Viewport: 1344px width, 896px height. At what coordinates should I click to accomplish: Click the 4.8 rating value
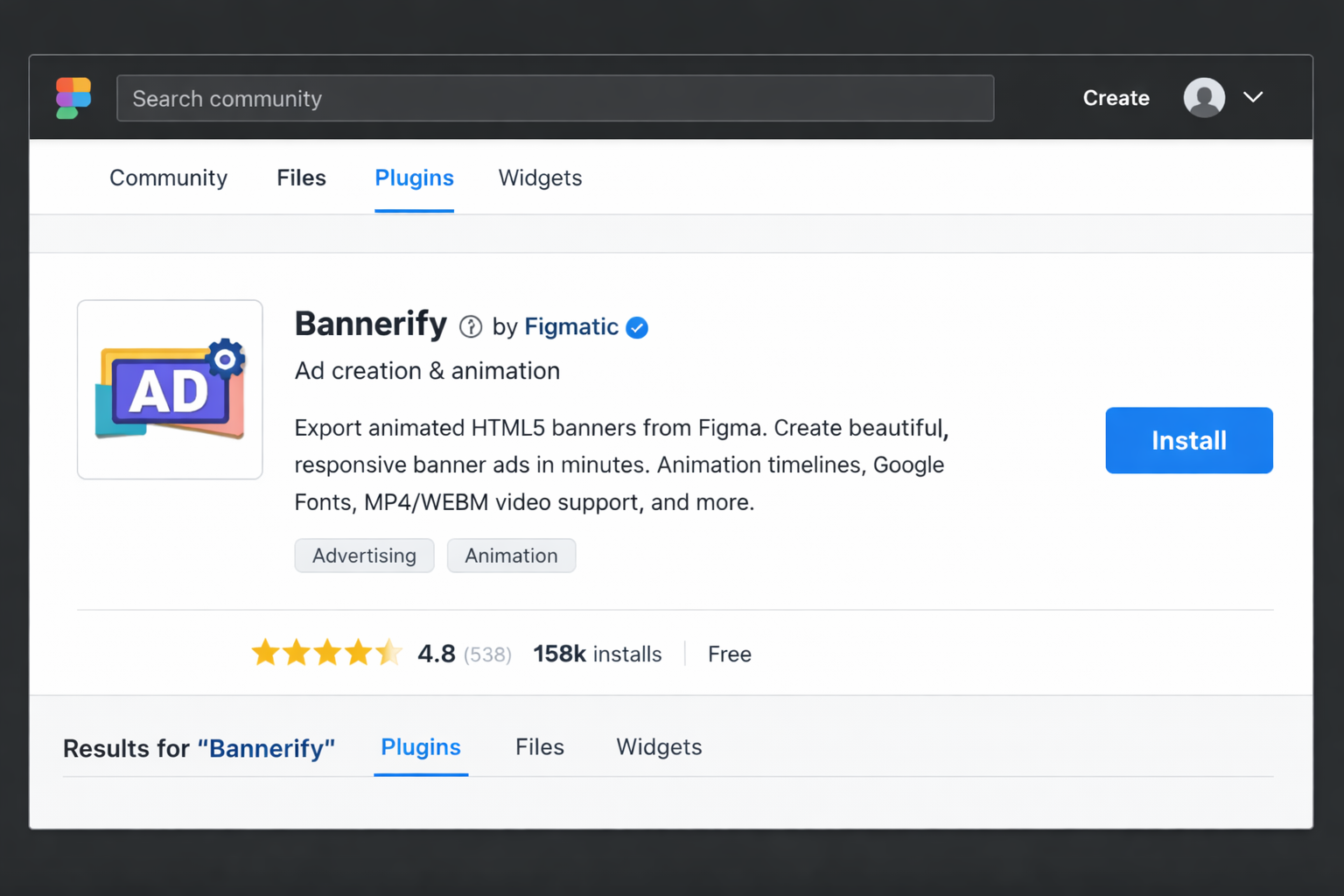click(x=437, y=654)
